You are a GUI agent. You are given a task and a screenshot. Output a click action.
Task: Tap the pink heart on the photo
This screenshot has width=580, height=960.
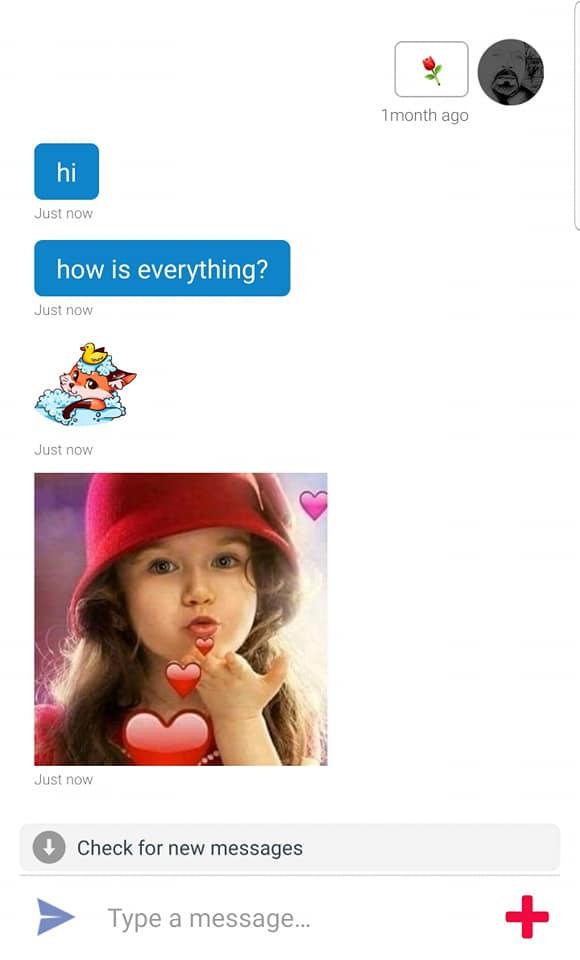(314, 504)
